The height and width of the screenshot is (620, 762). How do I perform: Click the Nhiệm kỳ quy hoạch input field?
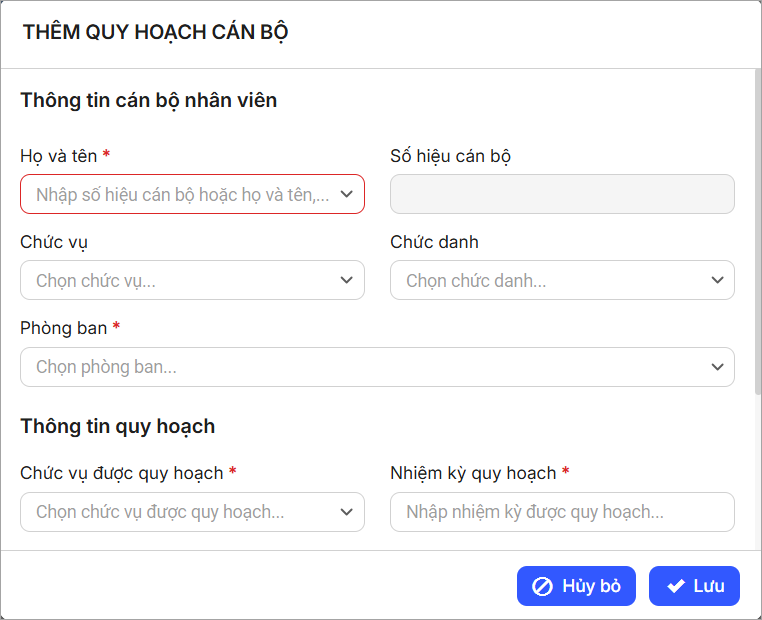click(x=562, y=512)
